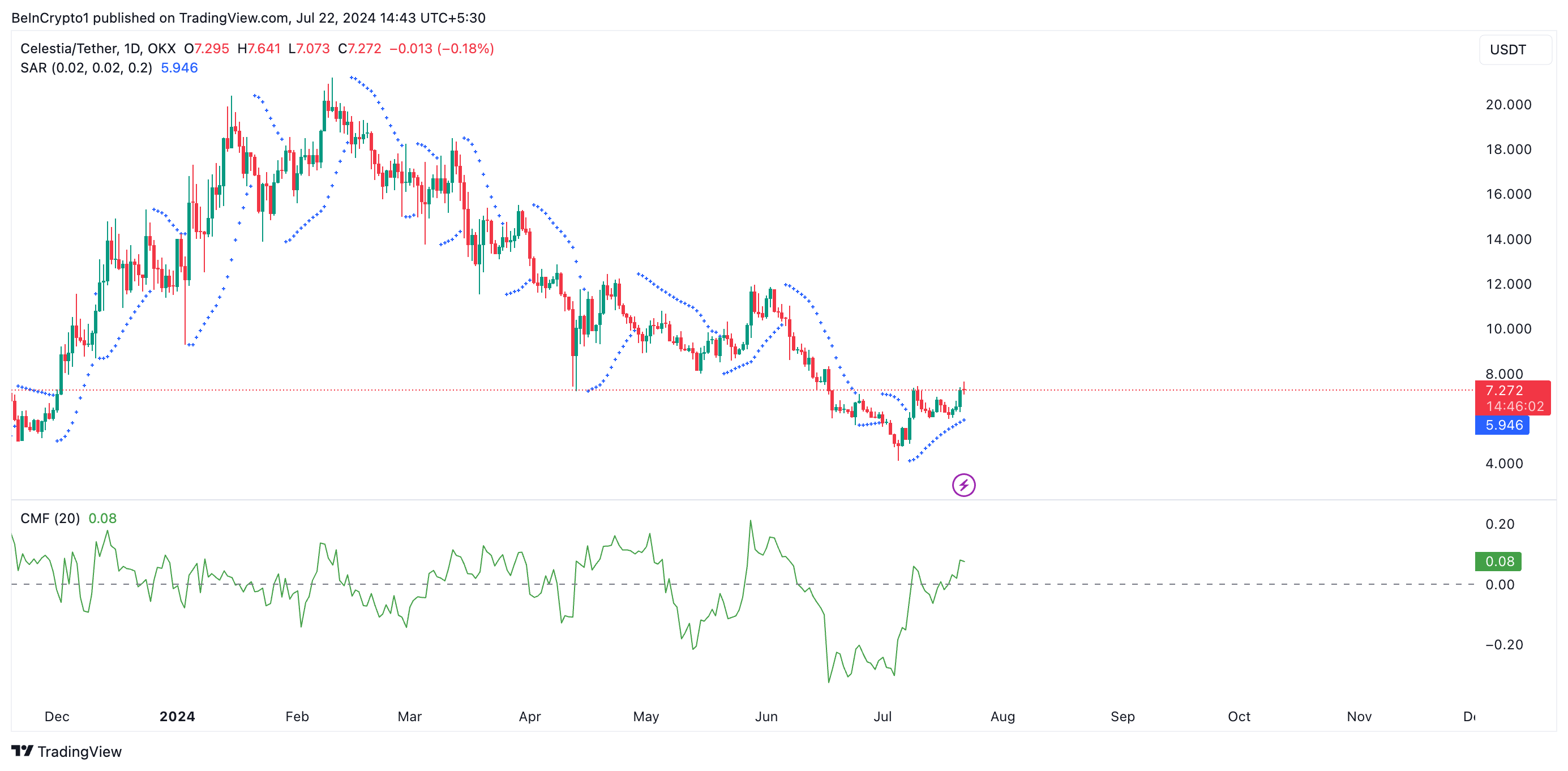Click the SAR (0.02, 0.02, 0.2) indicator legend
The height and width of the screenshot is (771, 1568).
point(86,68)
